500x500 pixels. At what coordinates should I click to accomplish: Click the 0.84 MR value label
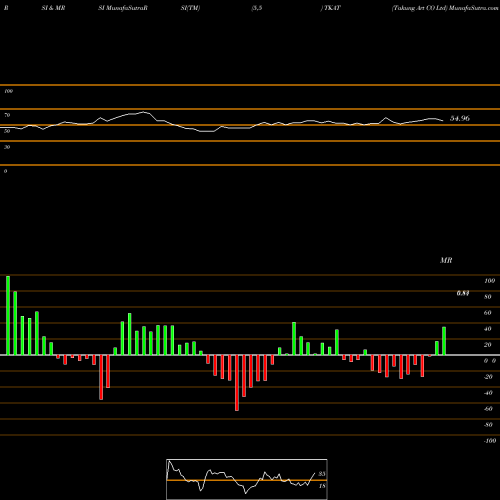pos(463,293)
